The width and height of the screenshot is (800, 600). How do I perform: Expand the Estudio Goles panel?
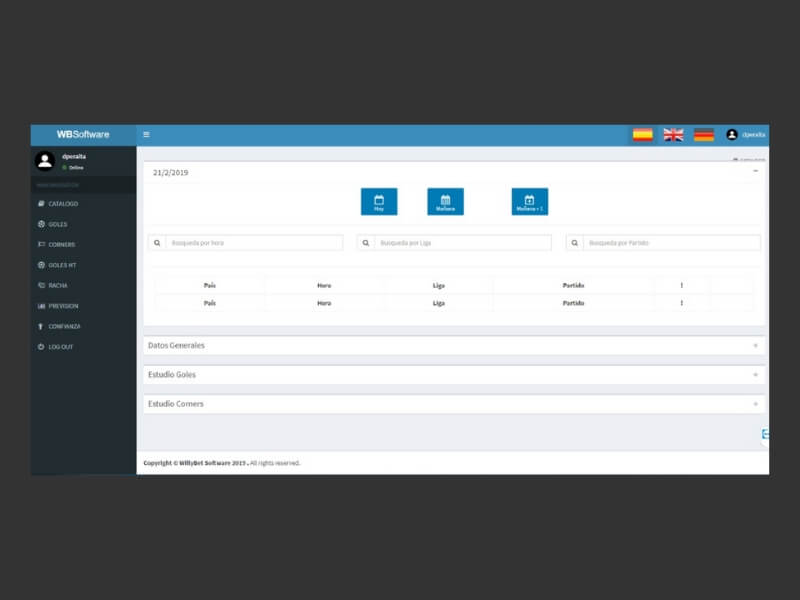(x=755, y=375)
